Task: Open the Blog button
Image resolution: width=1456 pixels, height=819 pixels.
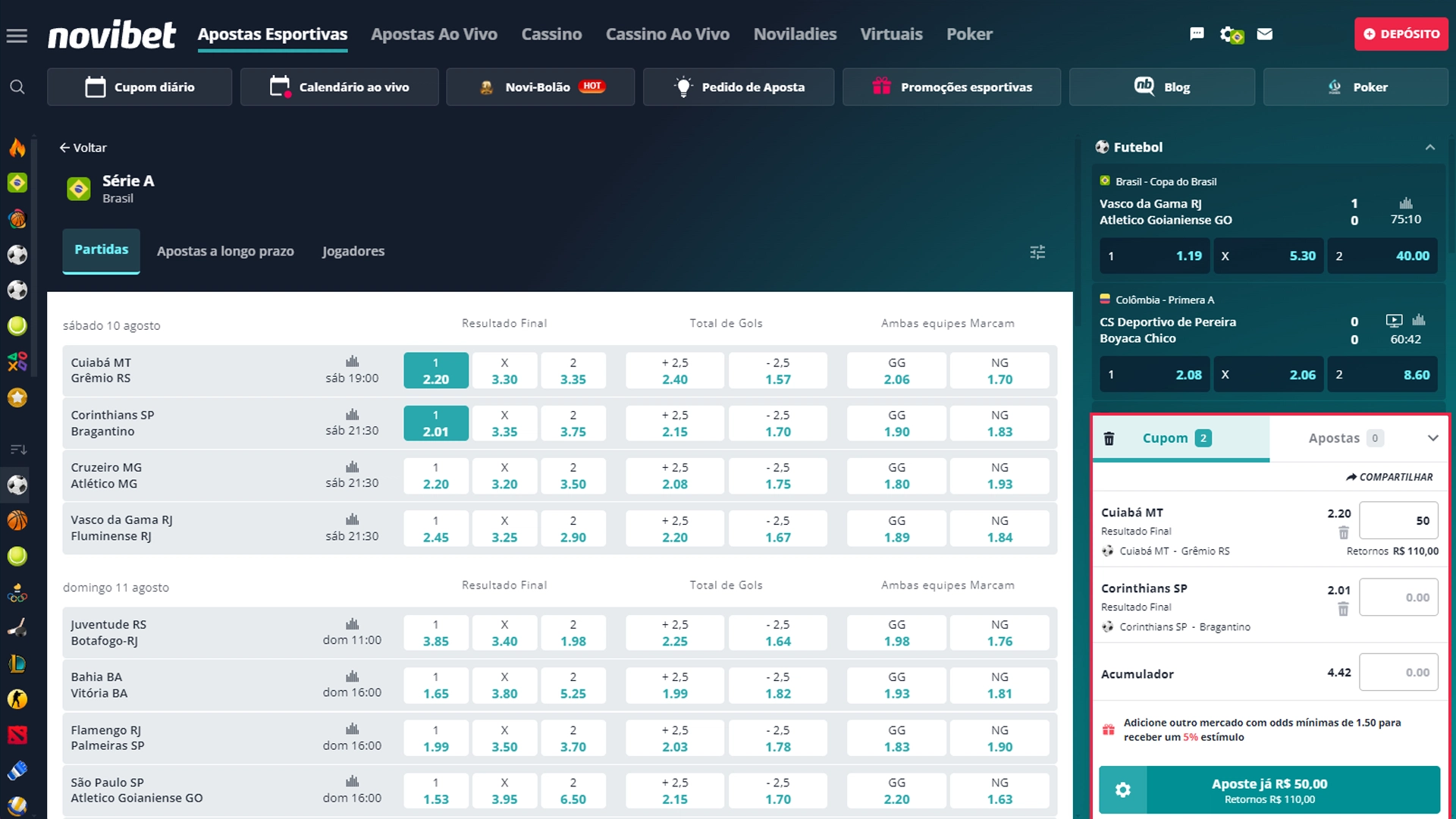Action: tap(1162, 87)
